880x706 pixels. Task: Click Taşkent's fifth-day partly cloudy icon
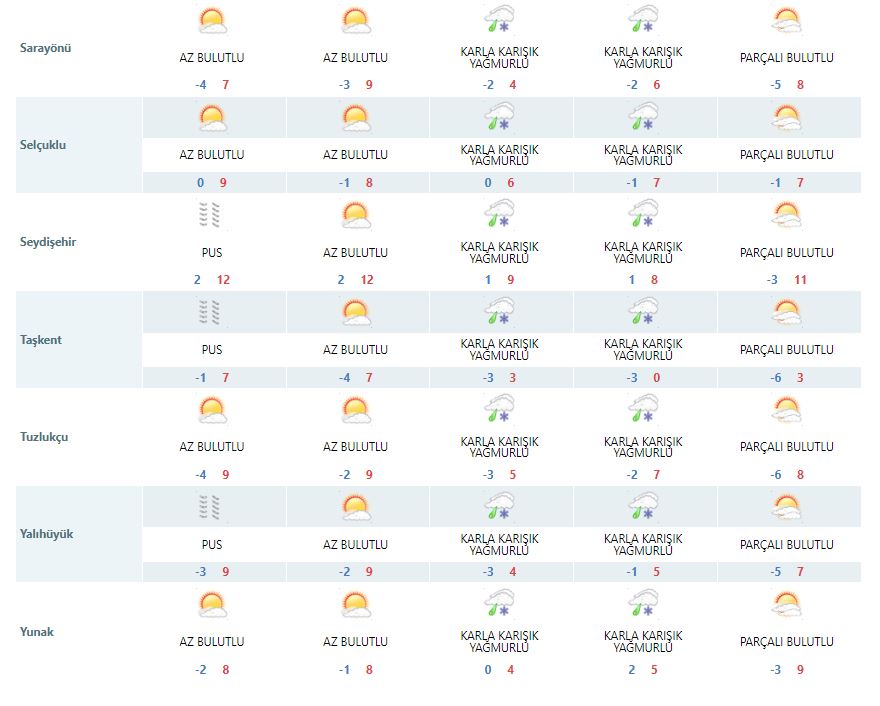coord(787,313)
